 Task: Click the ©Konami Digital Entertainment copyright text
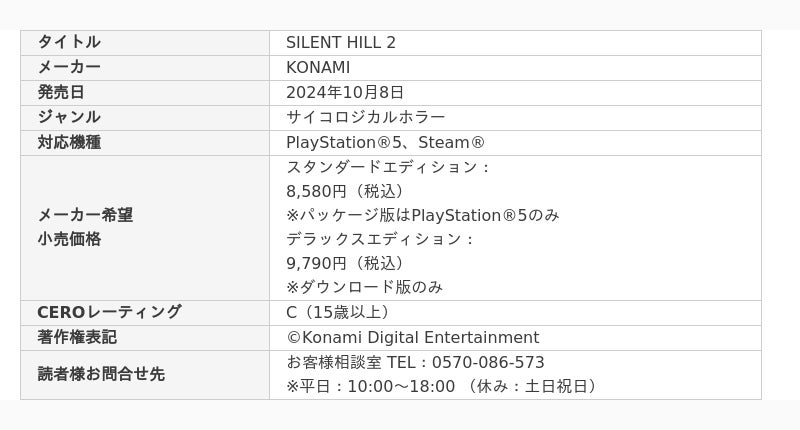tap(413, 337)
